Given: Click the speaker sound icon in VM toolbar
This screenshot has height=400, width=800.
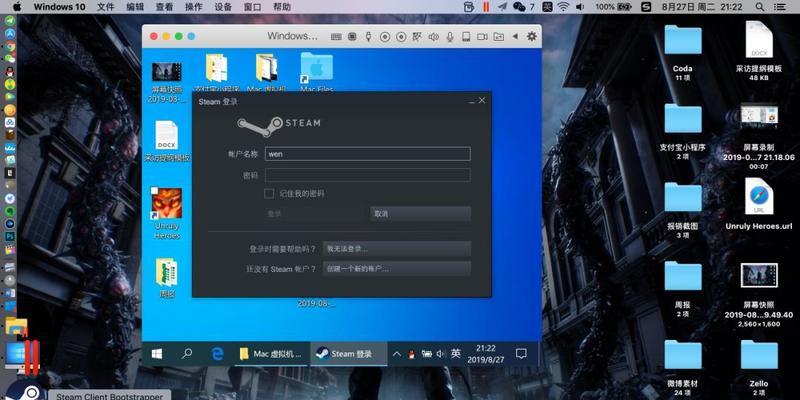Looking at the screenshot, I should coord(433,37).
